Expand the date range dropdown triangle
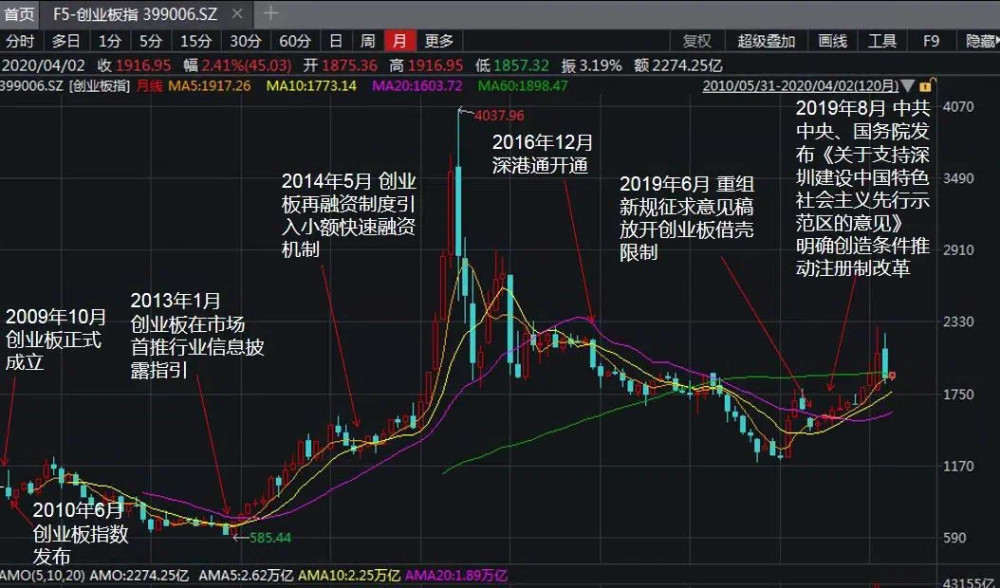The image size is (1000, 588). coord(908,85)
